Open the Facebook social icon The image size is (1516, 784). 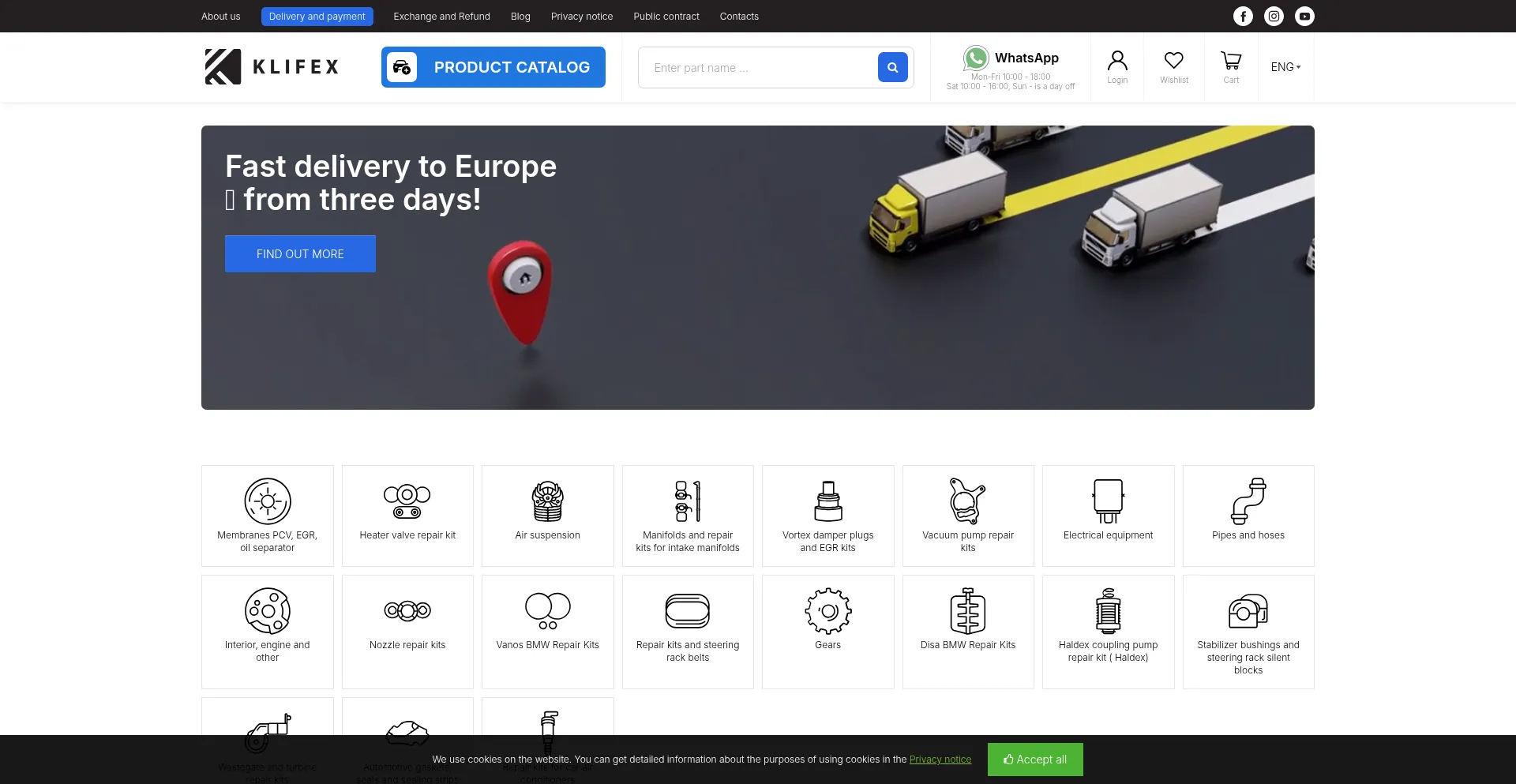tap(1243, 16)
